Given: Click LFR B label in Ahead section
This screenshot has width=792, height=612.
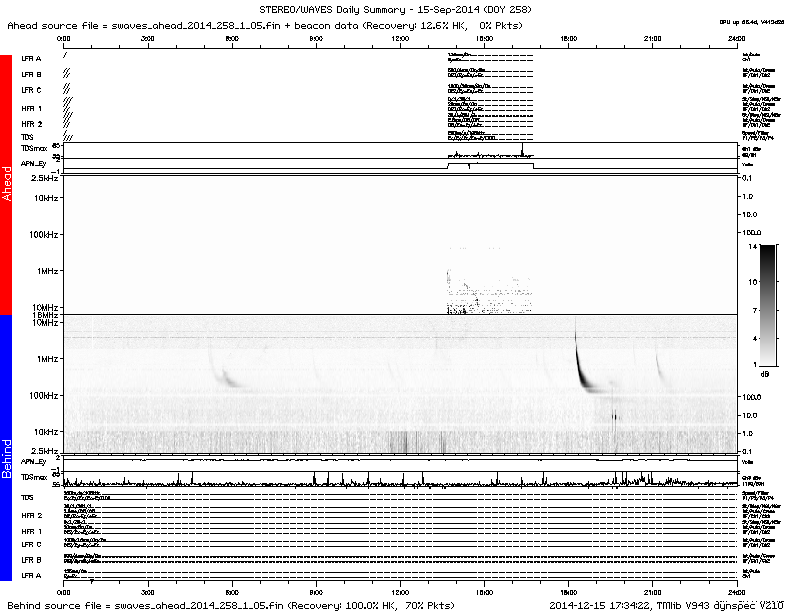Looking at the screenshot, I should point(31,74).
